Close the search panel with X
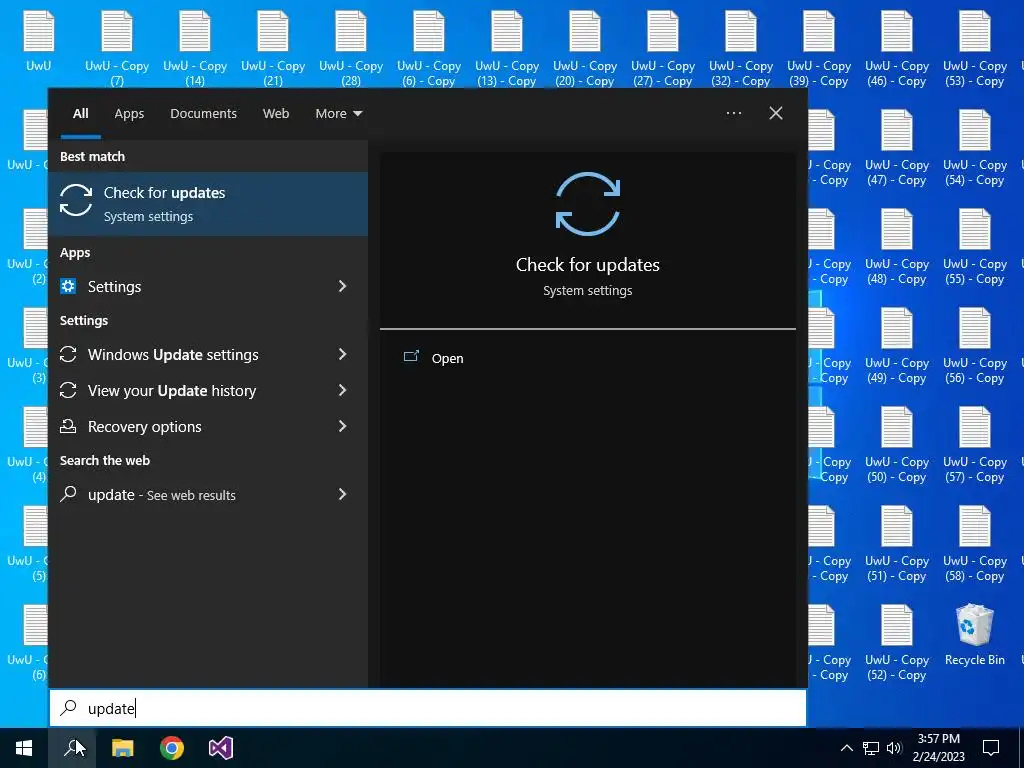 point(776,113)
